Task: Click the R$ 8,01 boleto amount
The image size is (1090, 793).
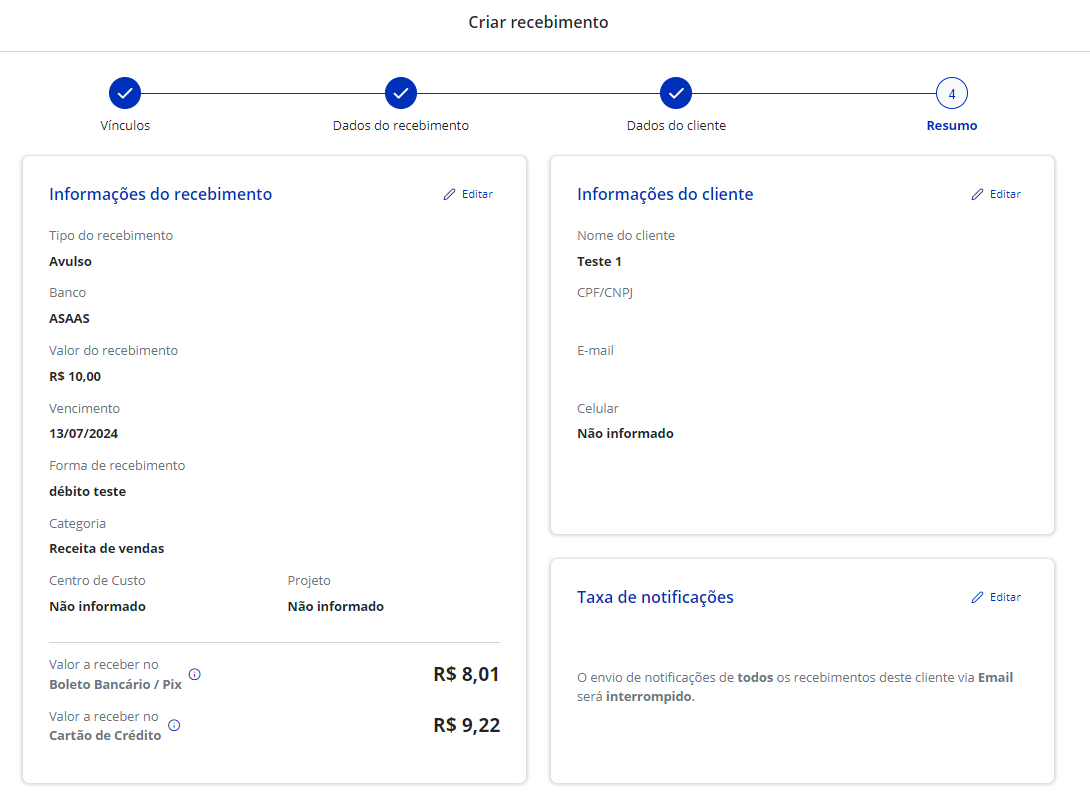Action: point(466,674)
